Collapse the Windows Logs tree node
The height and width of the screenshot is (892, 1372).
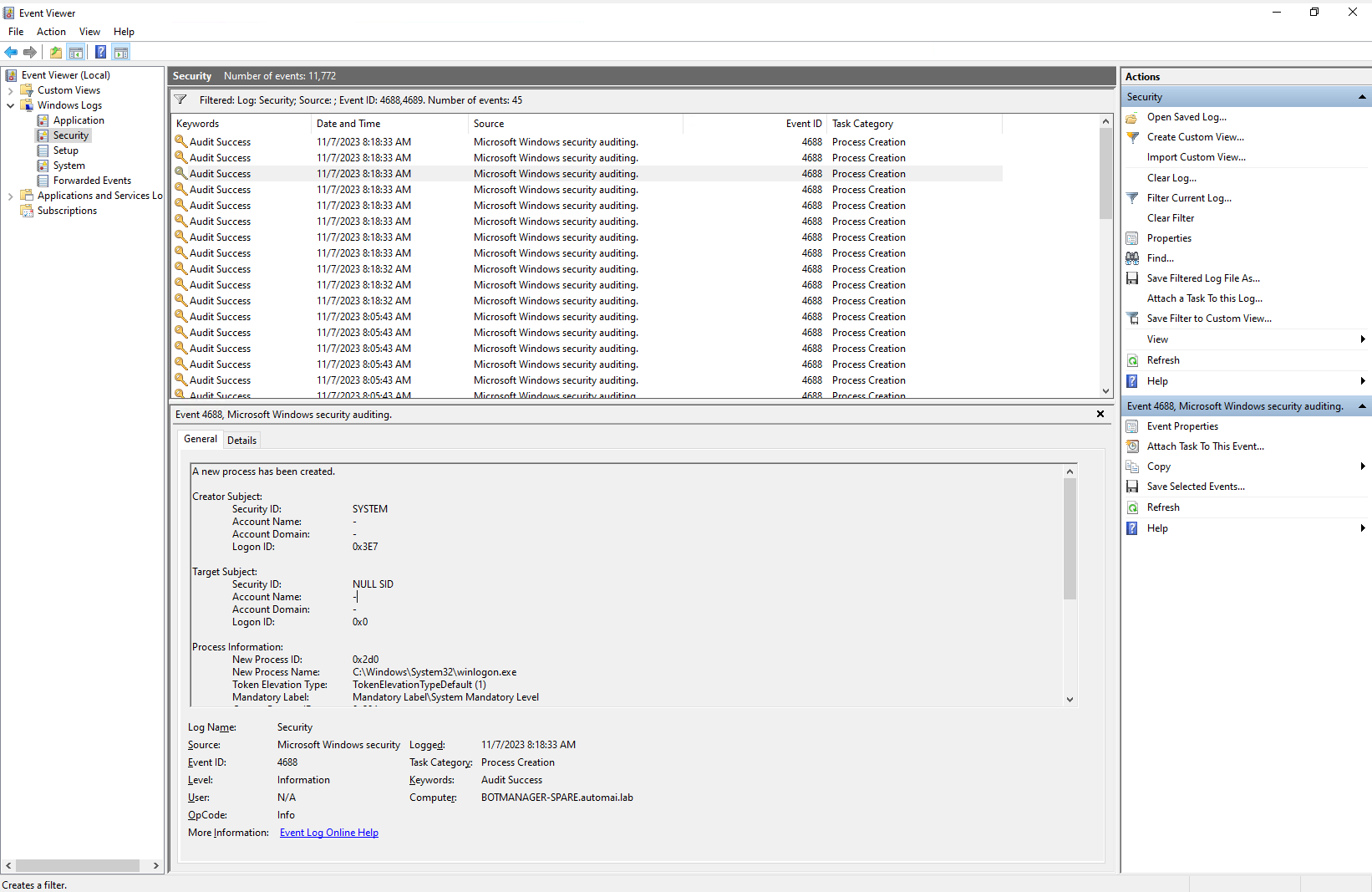click(x=11, y=104)
